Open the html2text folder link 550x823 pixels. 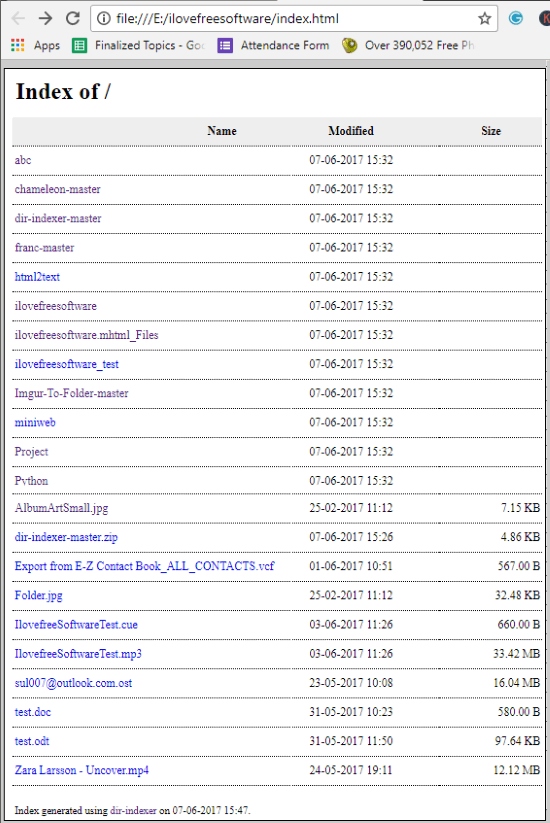pyautogui.click(x=37, y=277)
